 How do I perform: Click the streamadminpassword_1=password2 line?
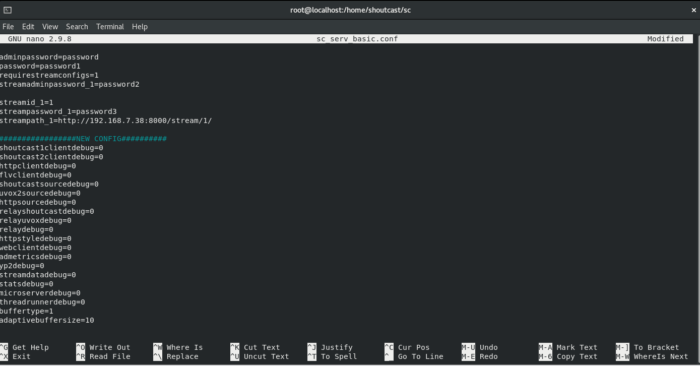(x=70, y=84)
